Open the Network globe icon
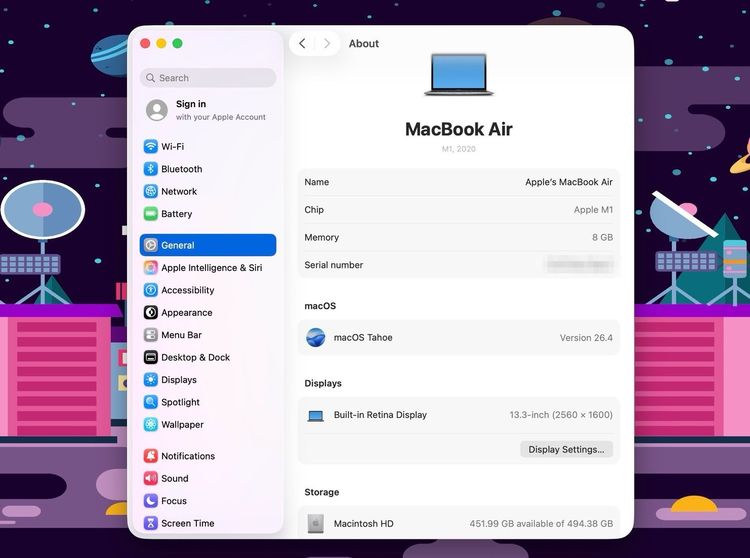Viewport: 750px width, 558px height. 151,191
